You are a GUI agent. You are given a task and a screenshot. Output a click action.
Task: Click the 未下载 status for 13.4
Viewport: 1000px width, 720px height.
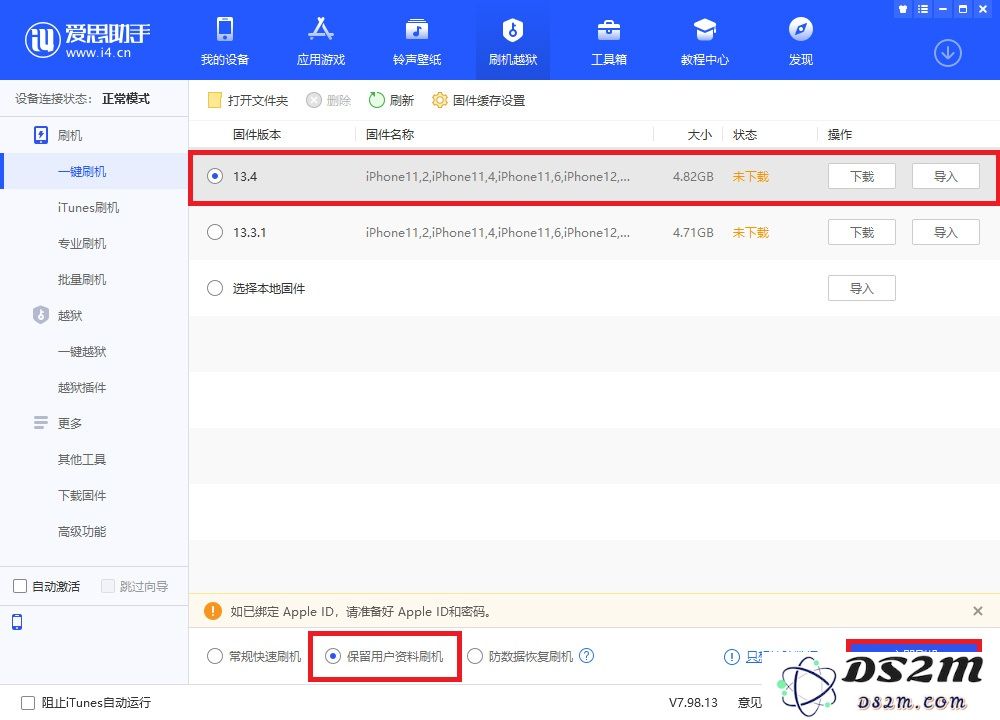(x=751, y=176)
